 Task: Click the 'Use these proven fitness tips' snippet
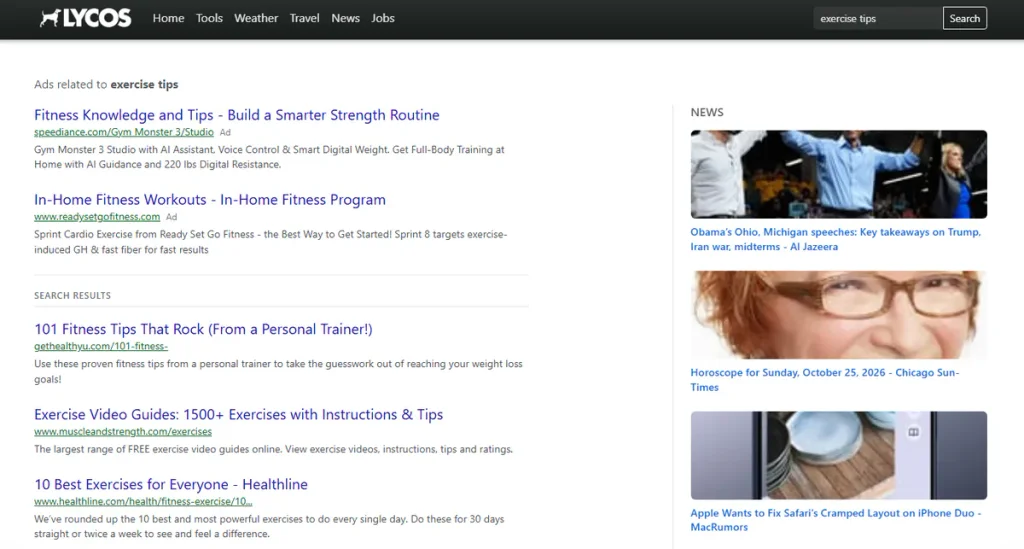coord(278,371)
